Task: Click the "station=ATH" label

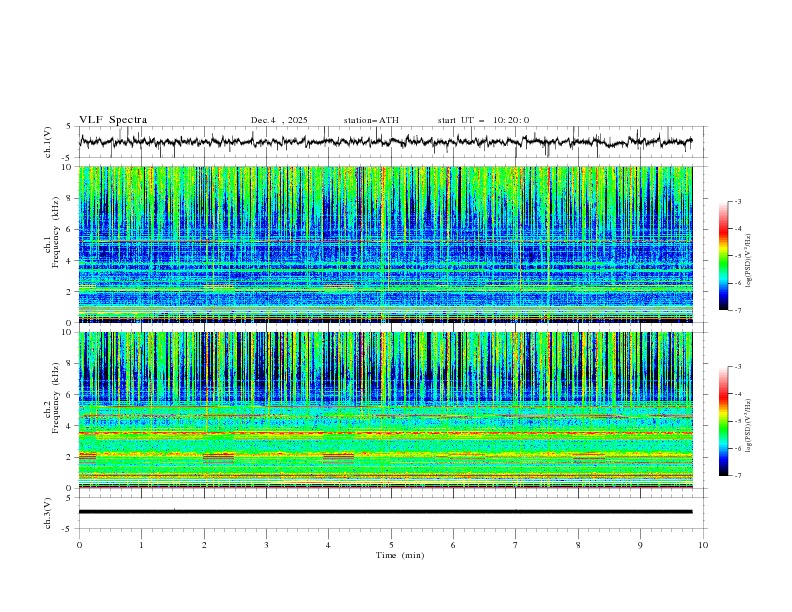Action: point(371,120)
